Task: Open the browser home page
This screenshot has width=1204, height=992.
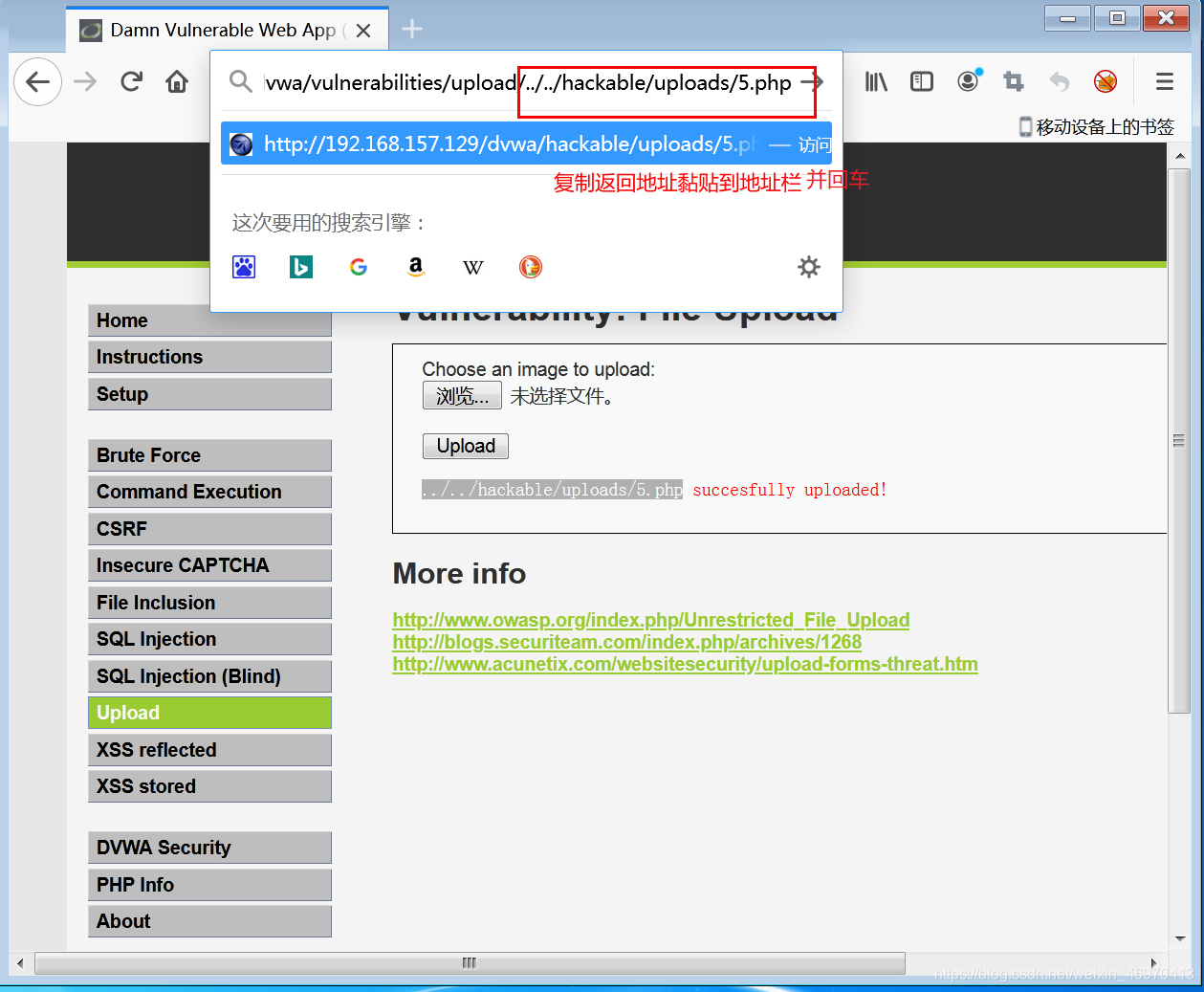Action: pos(177,82)
